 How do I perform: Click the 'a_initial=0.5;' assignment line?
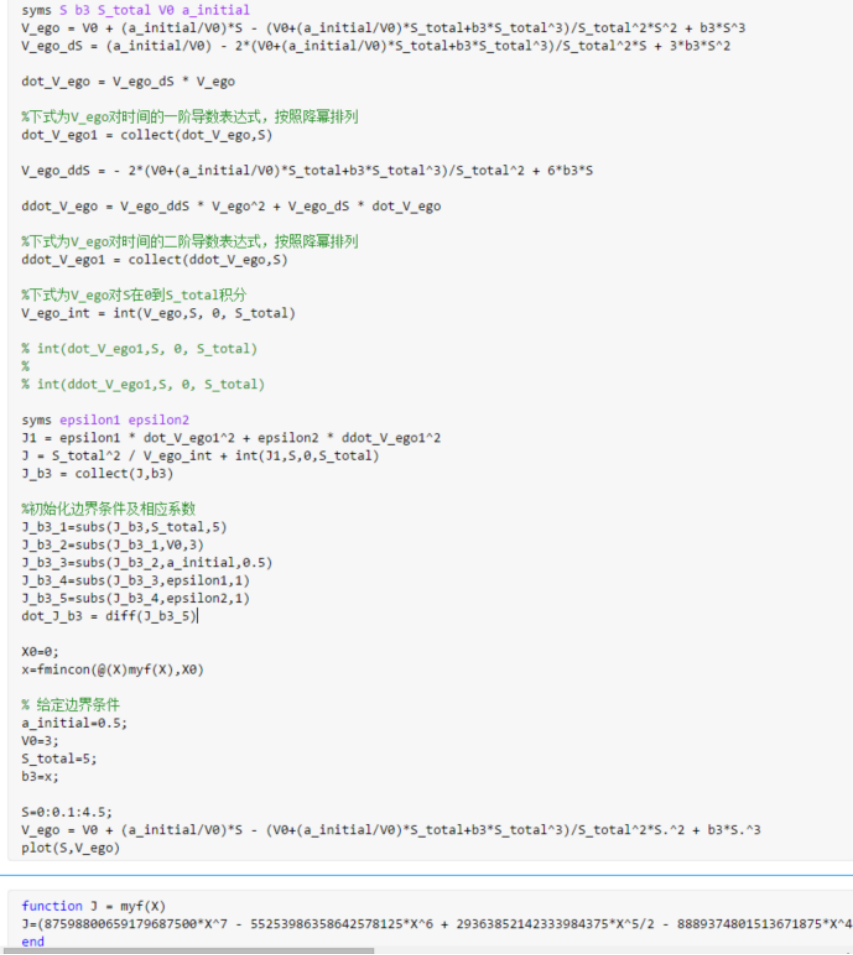74,722
